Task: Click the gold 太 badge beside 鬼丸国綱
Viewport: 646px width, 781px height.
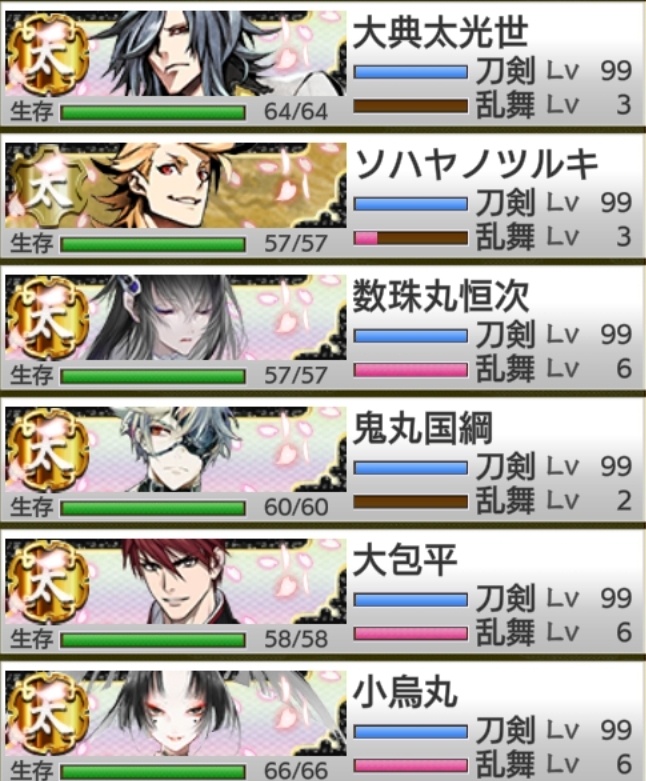Action: [48, 450]
